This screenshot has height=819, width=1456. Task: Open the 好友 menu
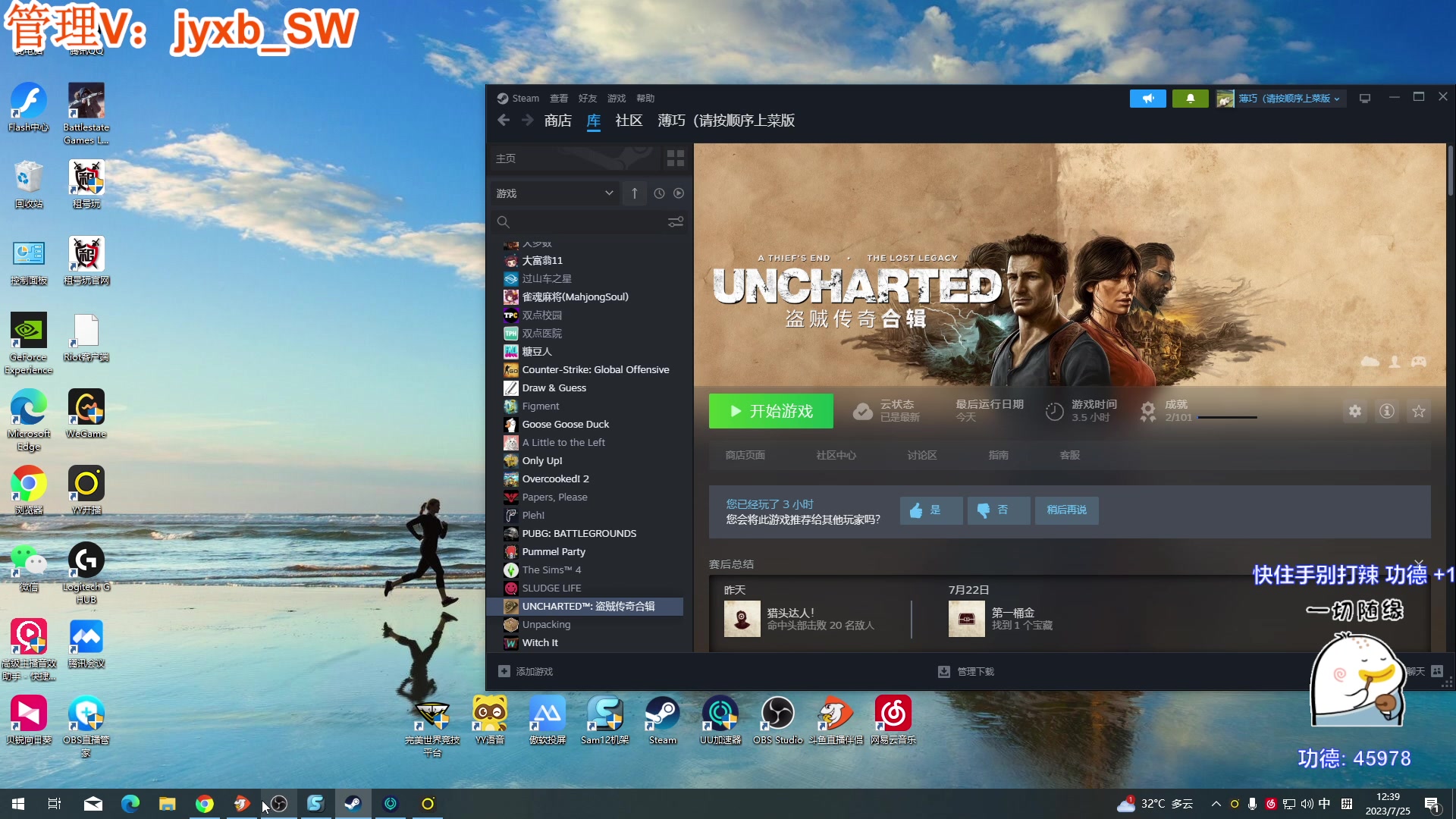pos(588,99)
